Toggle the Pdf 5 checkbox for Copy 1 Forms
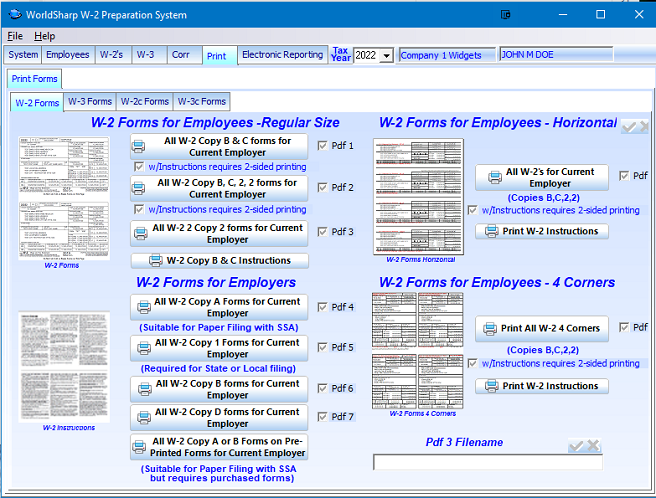Viewport: 656px width, 498px height. tap(322, 348)
